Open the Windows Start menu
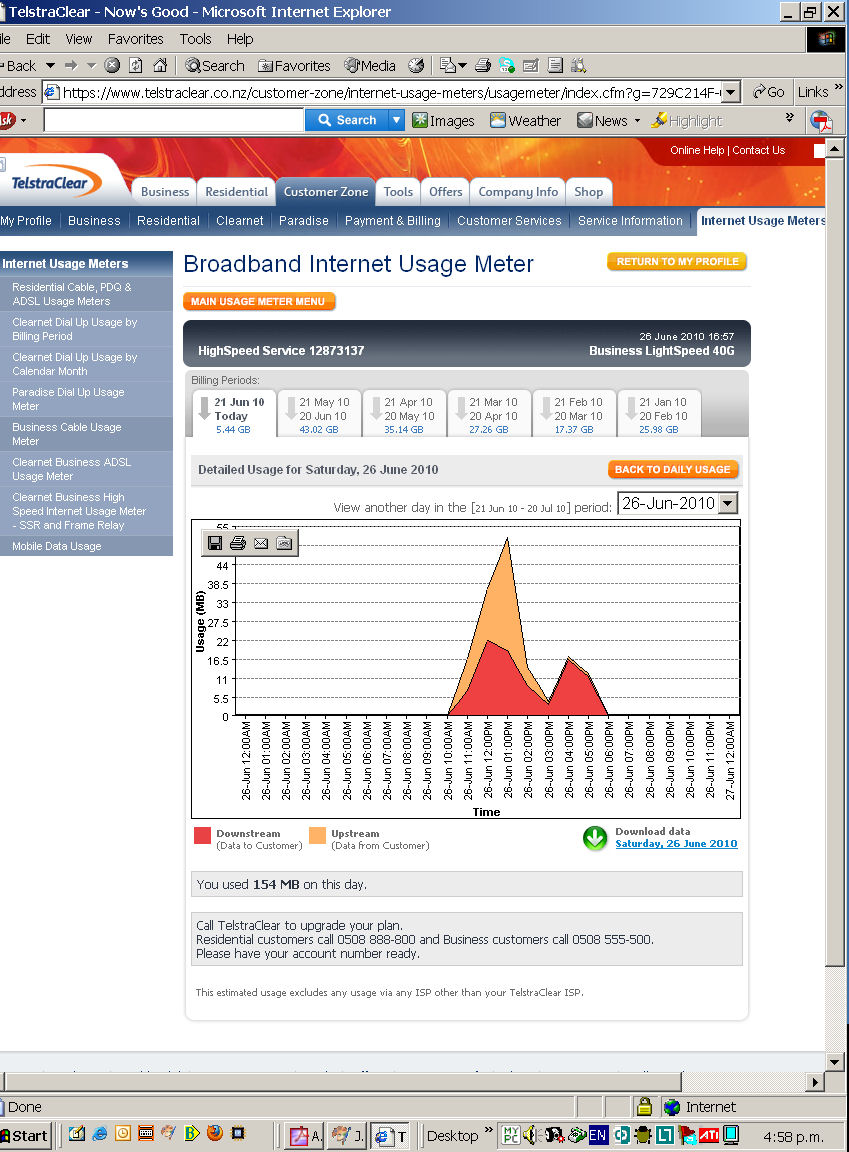Image resolution: width=849 pixels, height=1152 pixels. click(x=24, y=1135)
